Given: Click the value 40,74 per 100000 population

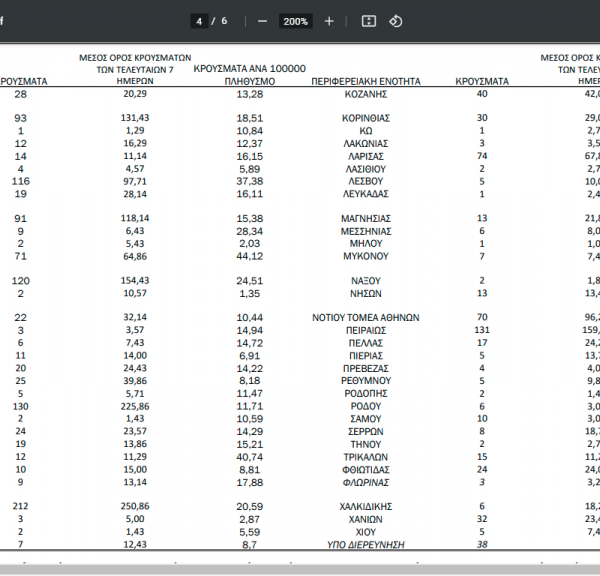Looking at the screenshot, I should [x=249, y=457].
